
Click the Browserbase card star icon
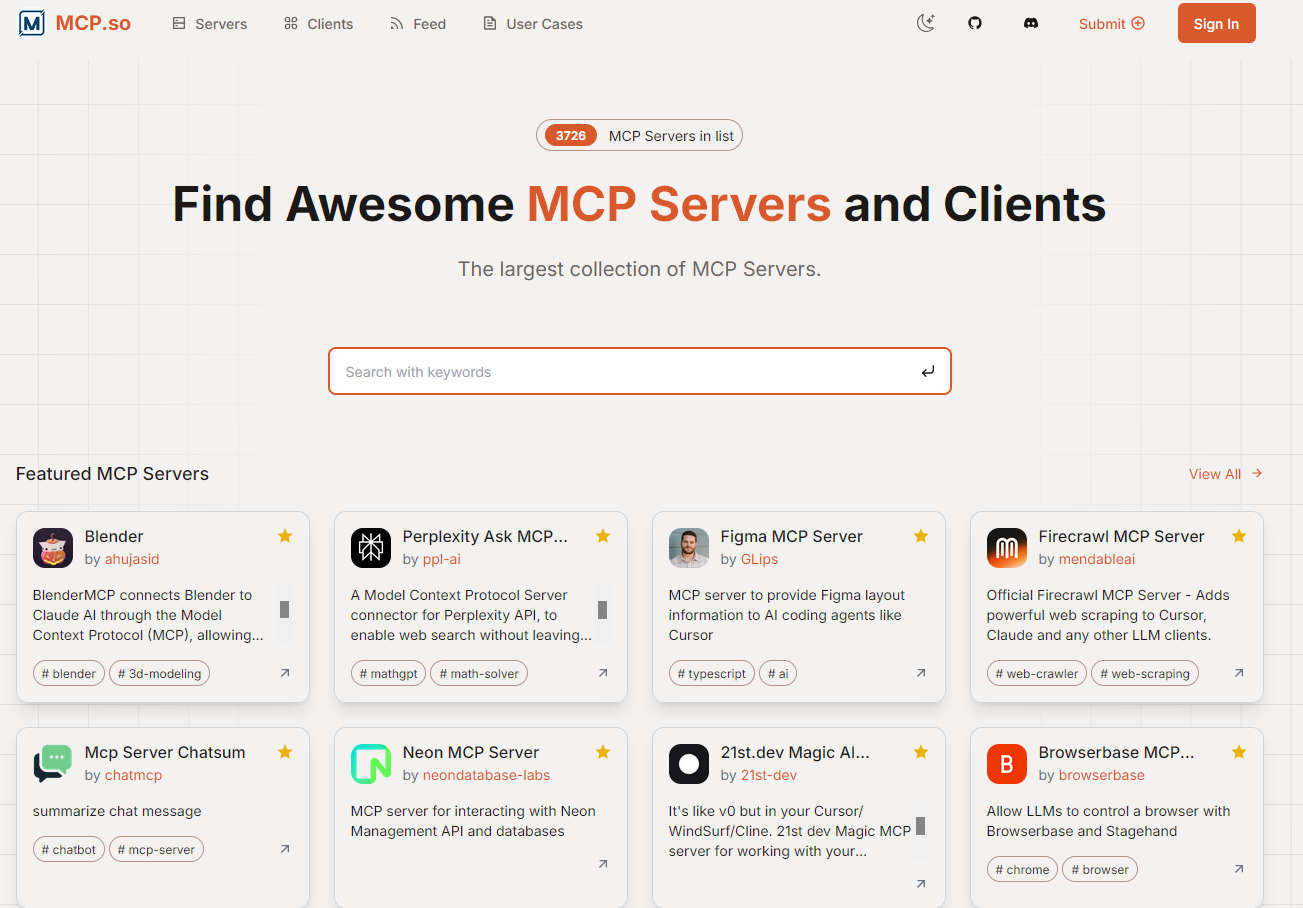1239,752
